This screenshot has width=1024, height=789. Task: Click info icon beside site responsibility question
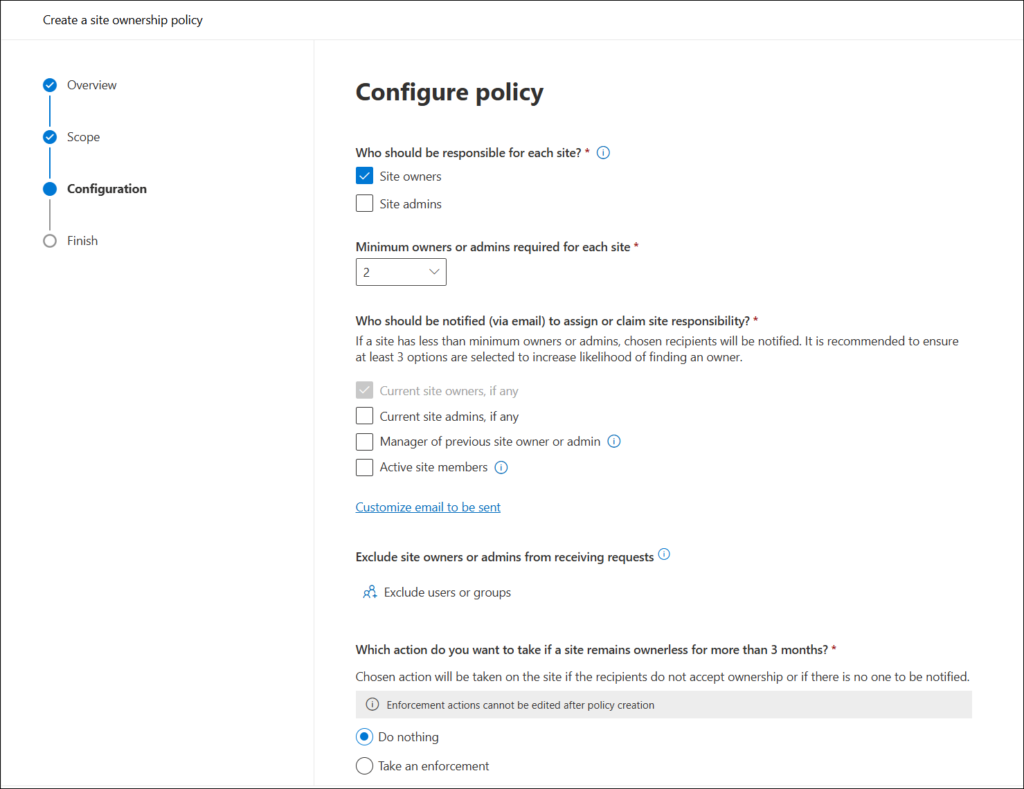[x=603, y=153]
